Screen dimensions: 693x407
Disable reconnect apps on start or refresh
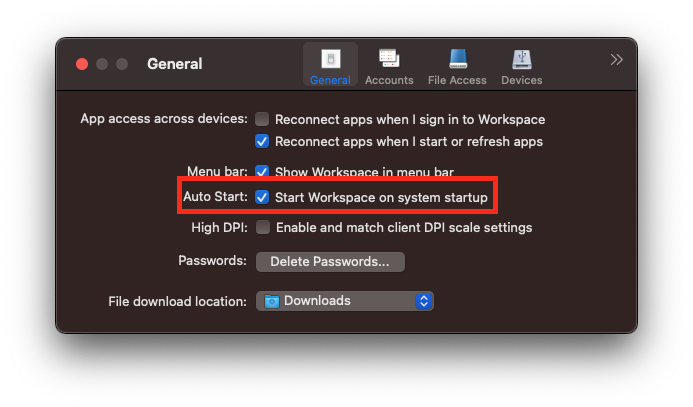263,141
